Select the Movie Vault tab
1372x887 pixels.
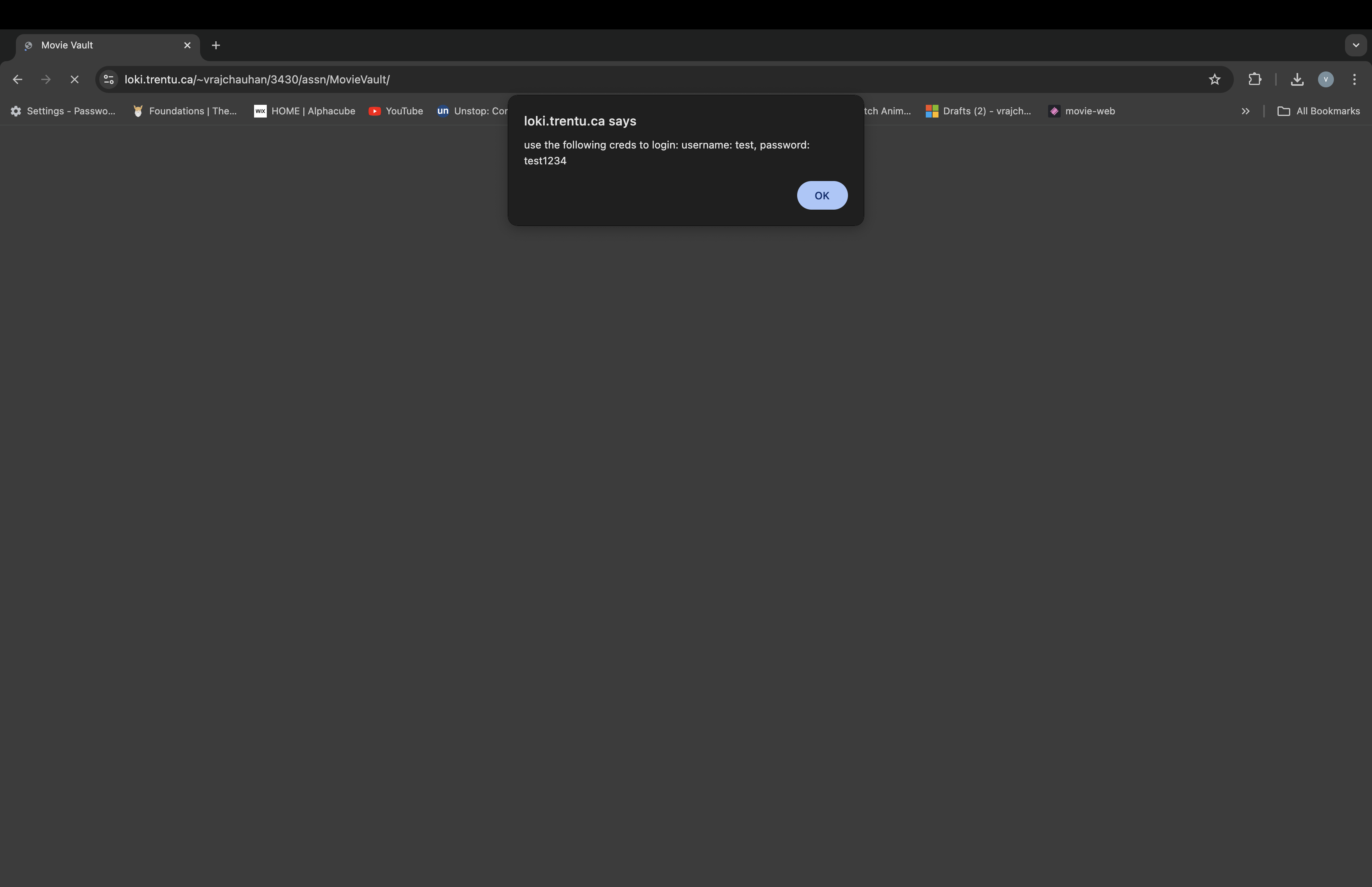(x=98, y=46)
